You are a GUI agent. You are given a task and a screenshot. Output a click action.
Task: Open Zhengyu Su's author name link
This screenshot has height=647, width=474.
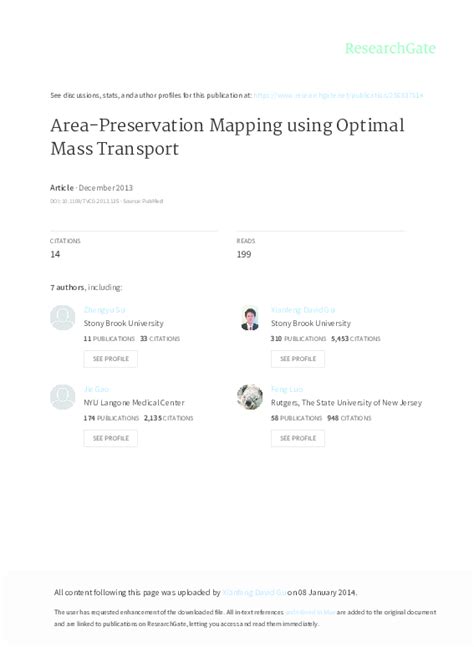[104, 310]
